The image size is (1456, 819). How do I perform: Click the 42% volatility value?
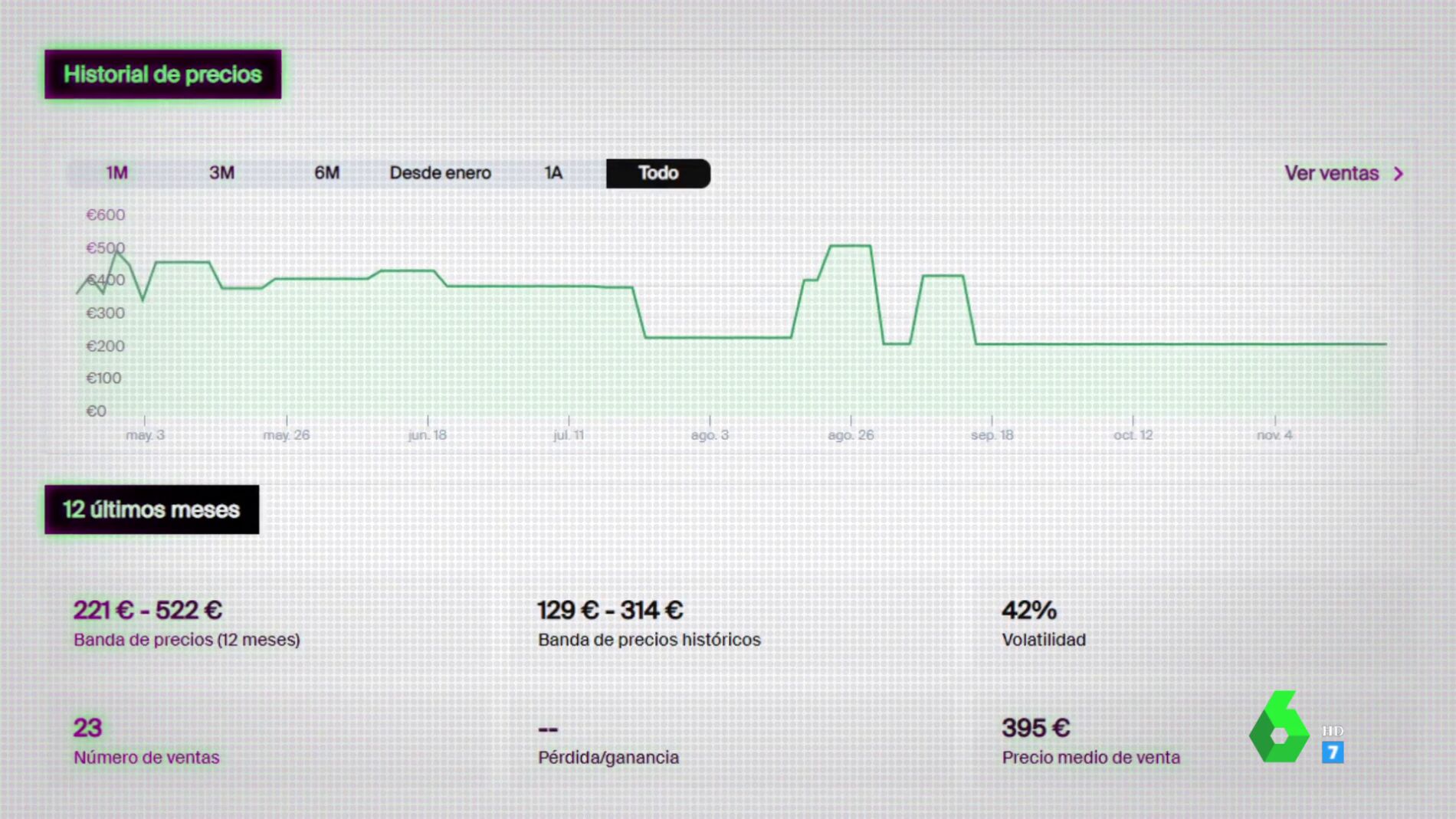1029,610
